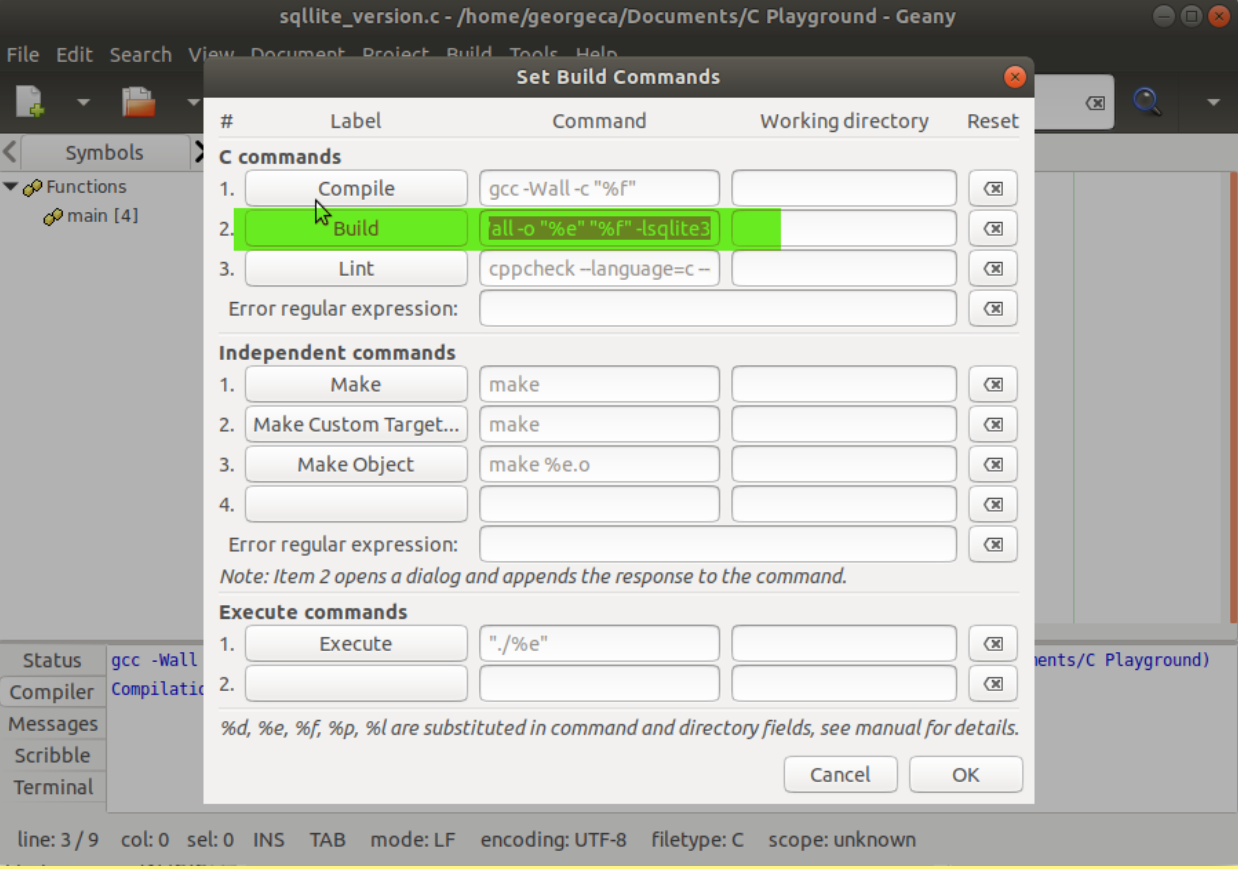
Task: Clear the toolbar search field in Geany
Action: click(x=1096, y=103)
